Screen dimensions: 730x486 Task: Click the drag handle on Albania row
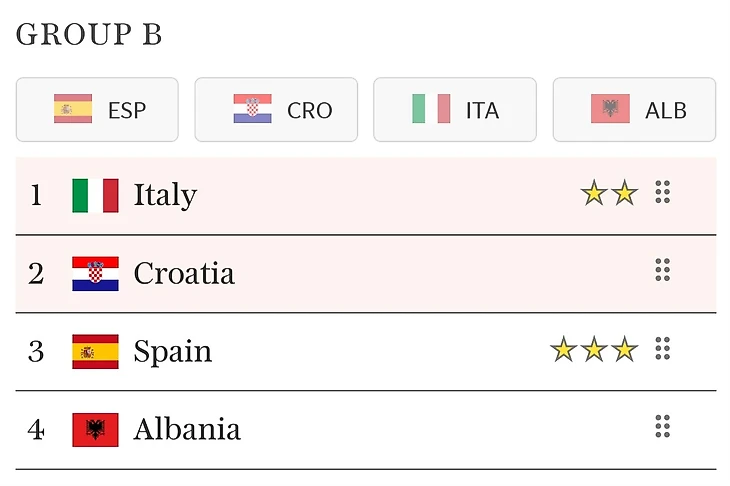pyautogui.click(x=662, y=427)
